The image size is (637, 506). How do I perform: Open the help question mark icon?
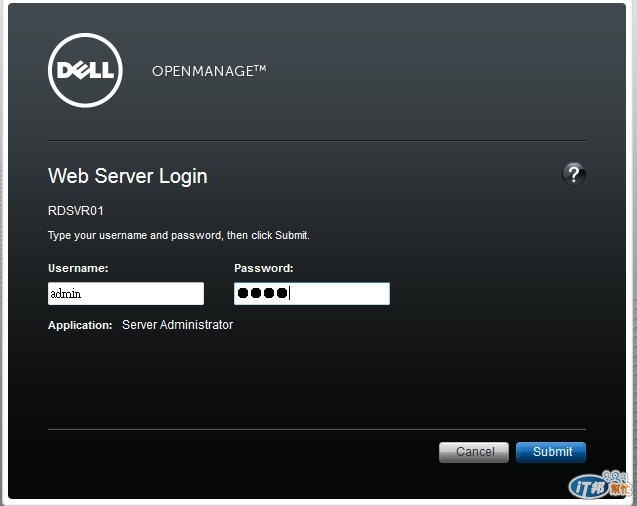(x=574, y=174)
